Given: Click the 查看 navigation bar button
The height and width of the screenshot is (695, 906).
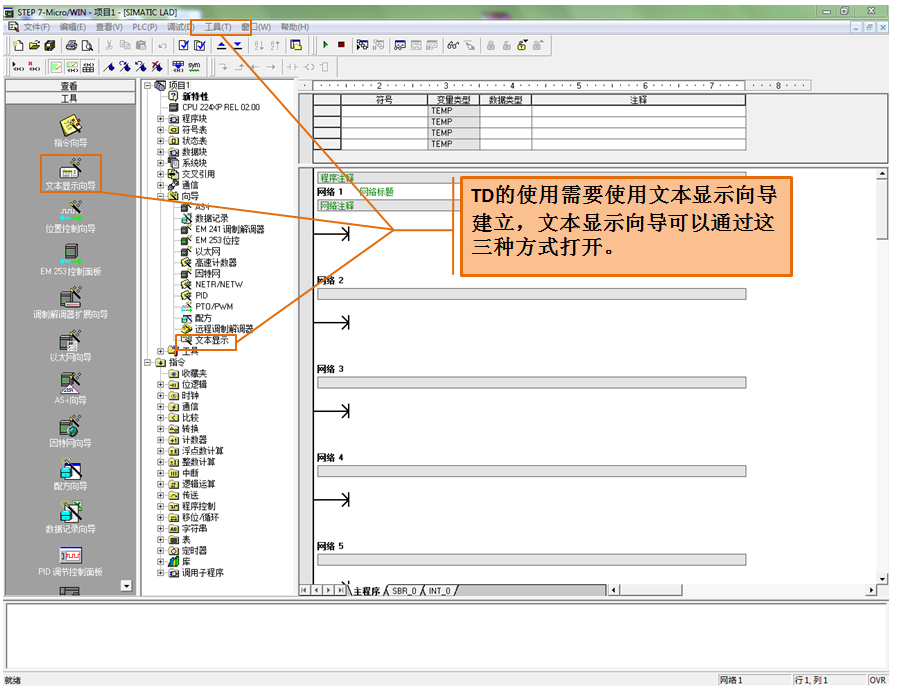Looking at the screenshot, I should 70,86.
